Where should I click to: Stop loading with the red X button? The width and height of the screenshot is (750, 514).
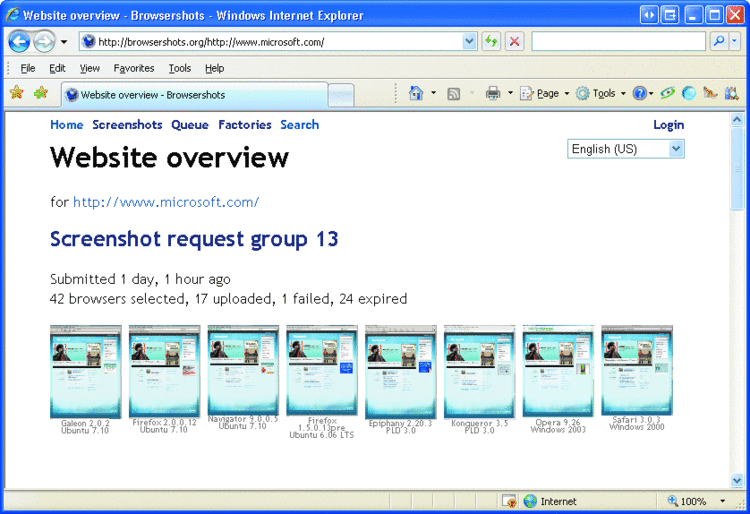(x=515, y=42)
